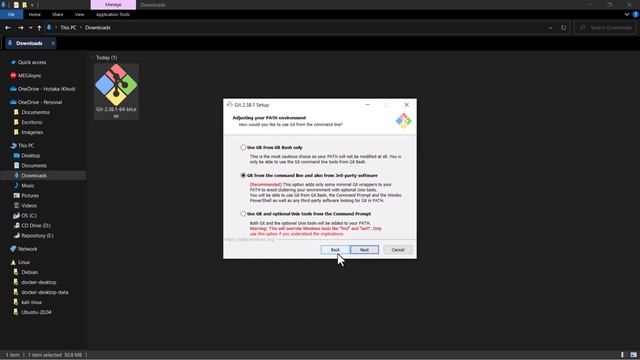Screen dimensions: 640x360
Task: Select the Git-2.38.1-64-bit.exe file thumbnail
Action: pyautogui.click(x=116, y=91)
